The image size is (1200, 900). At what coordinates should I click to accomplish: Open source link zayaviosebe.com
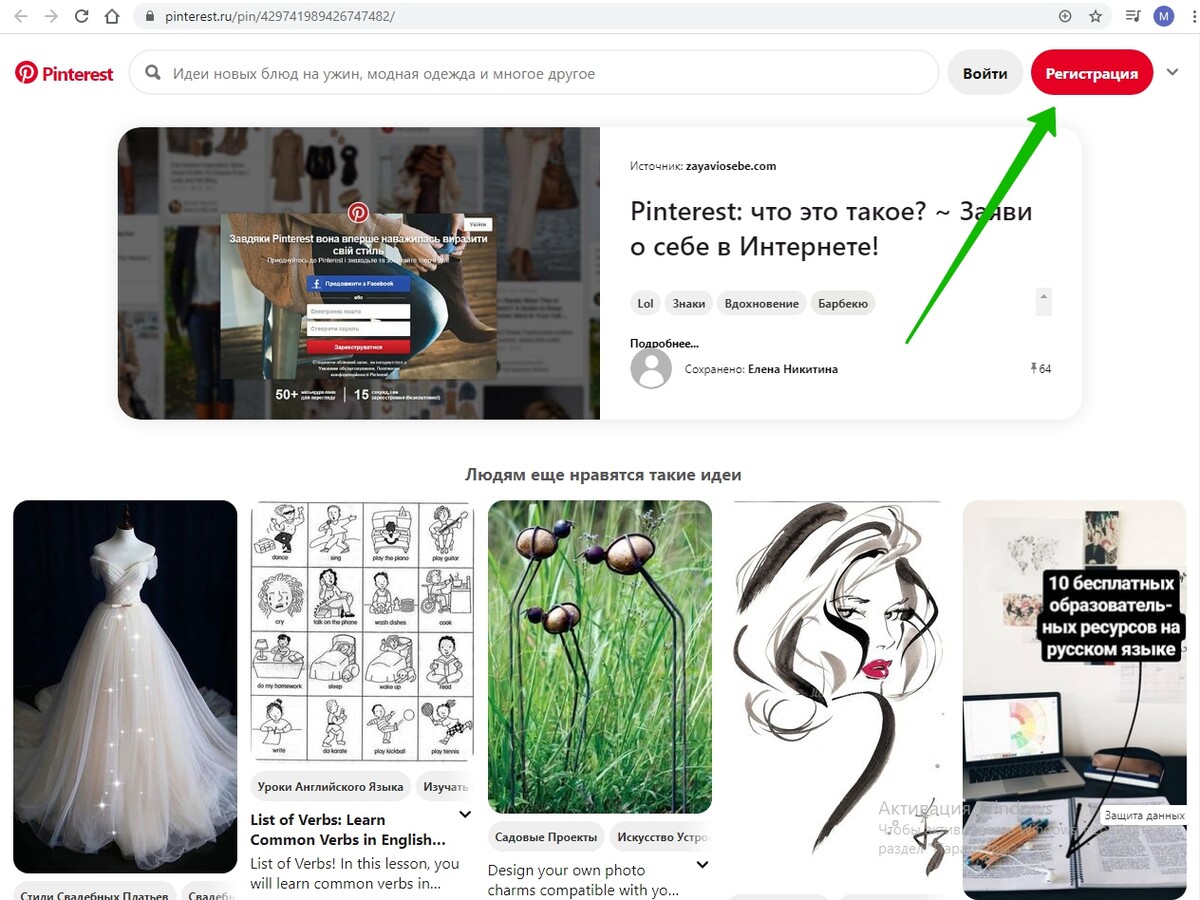731,166
